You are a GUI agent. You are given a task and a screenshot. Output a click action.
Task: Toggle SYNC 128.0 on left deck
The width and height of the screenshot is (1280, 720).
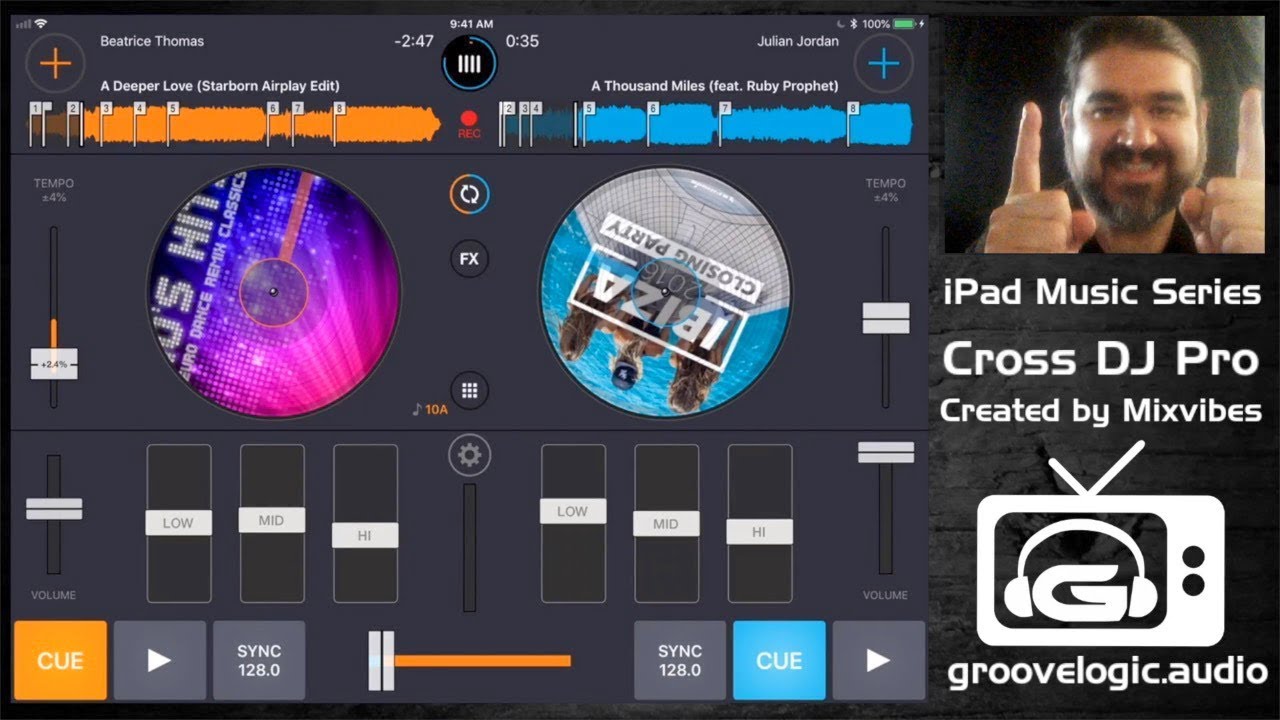(259, 660)
